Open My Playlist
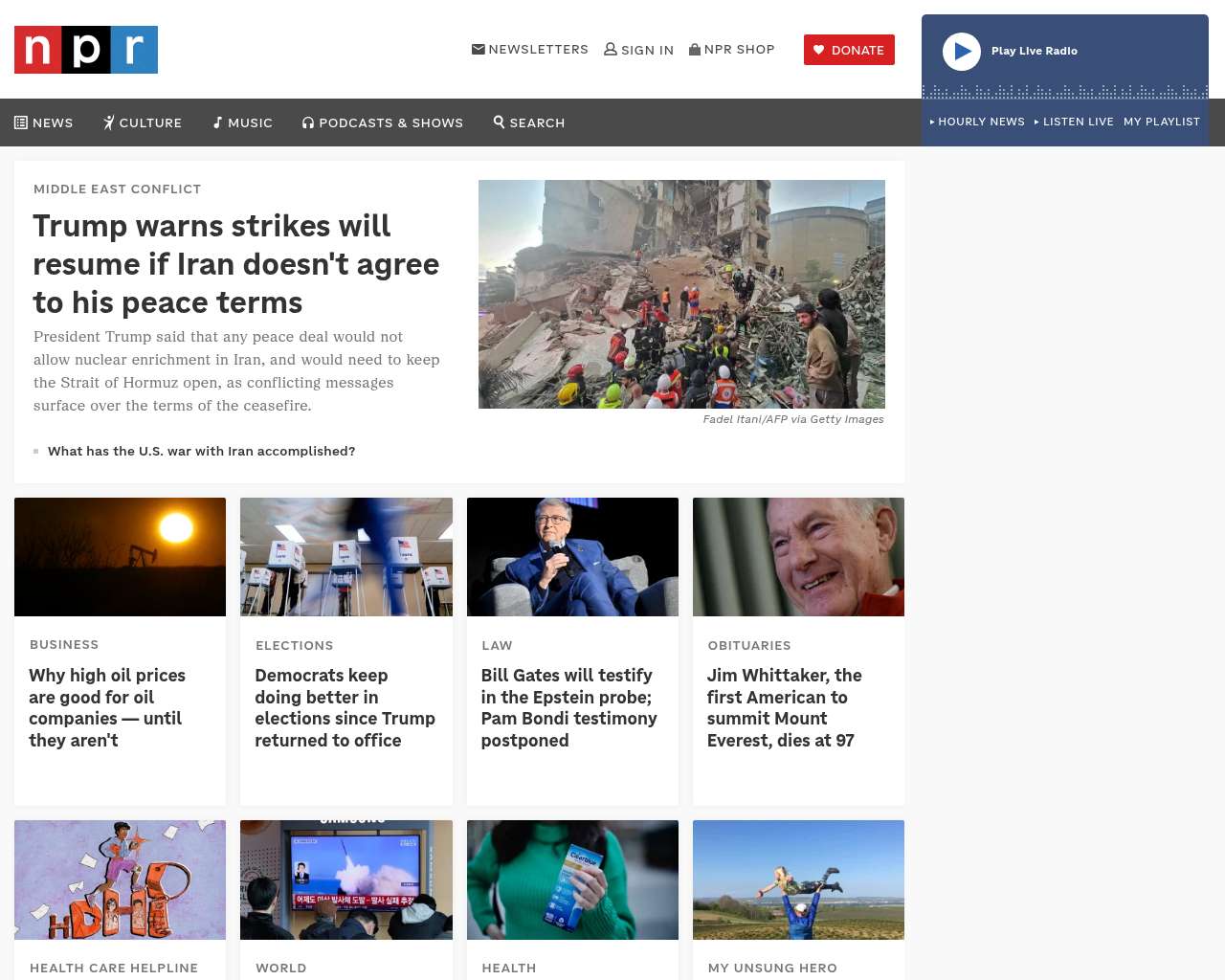Screen dimensions: 1225x980 click(x=1161, y=122)
